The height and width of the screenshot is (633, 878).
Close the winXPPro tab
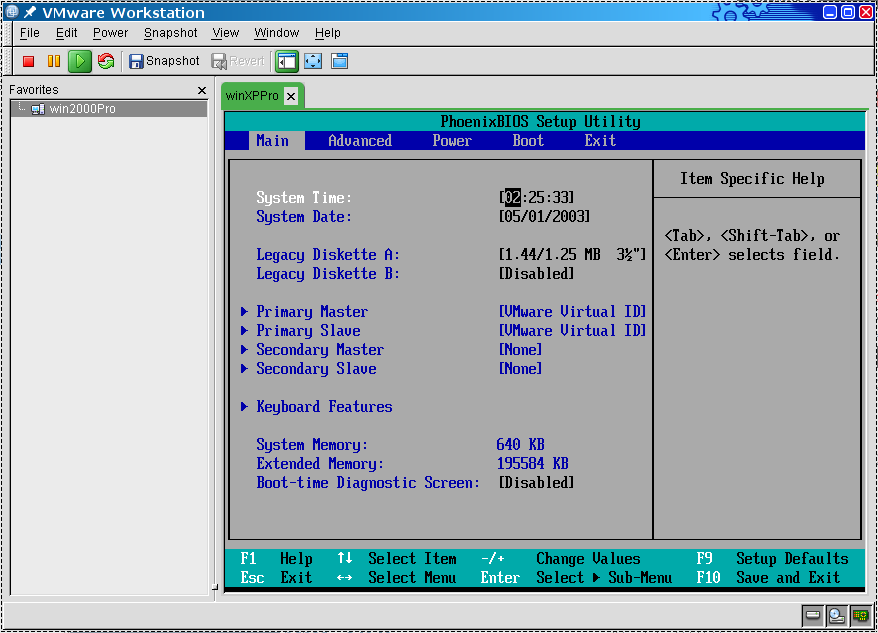coord(291,96)
